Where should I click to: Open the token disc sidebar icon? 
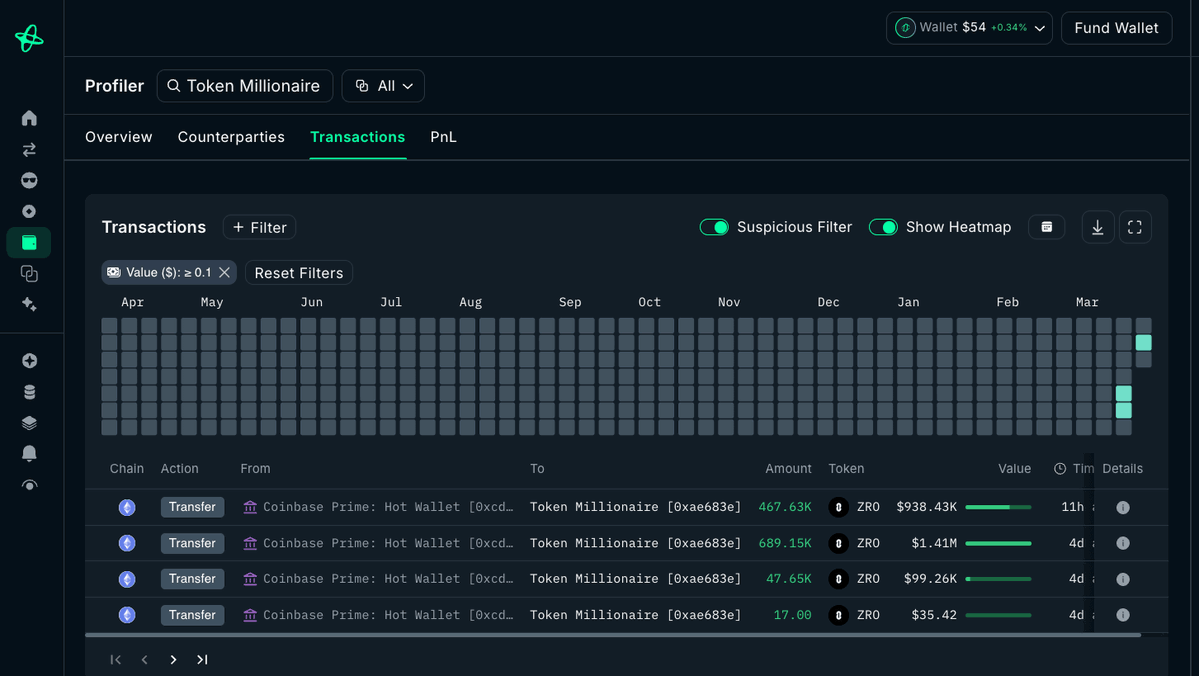point(29,211)
